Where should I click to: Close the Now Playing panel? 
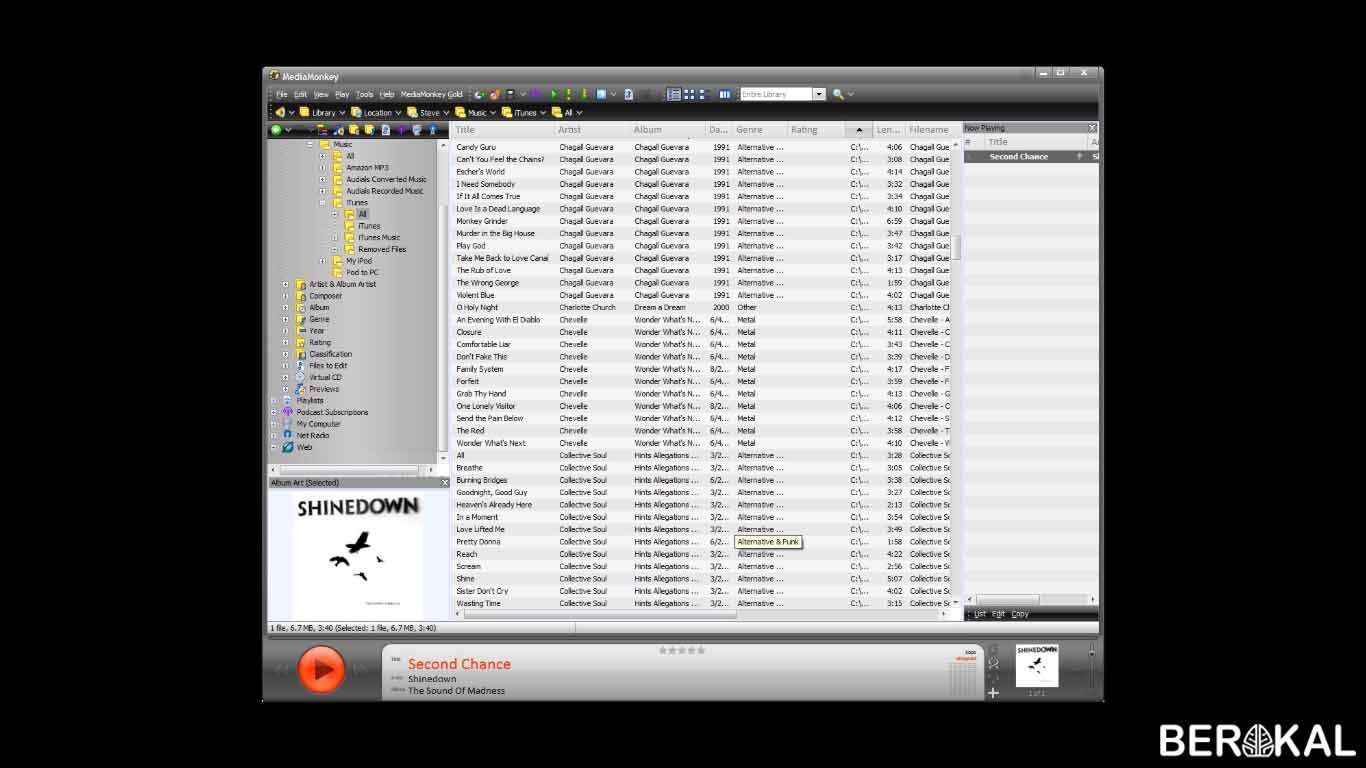tap(1092, 128)
